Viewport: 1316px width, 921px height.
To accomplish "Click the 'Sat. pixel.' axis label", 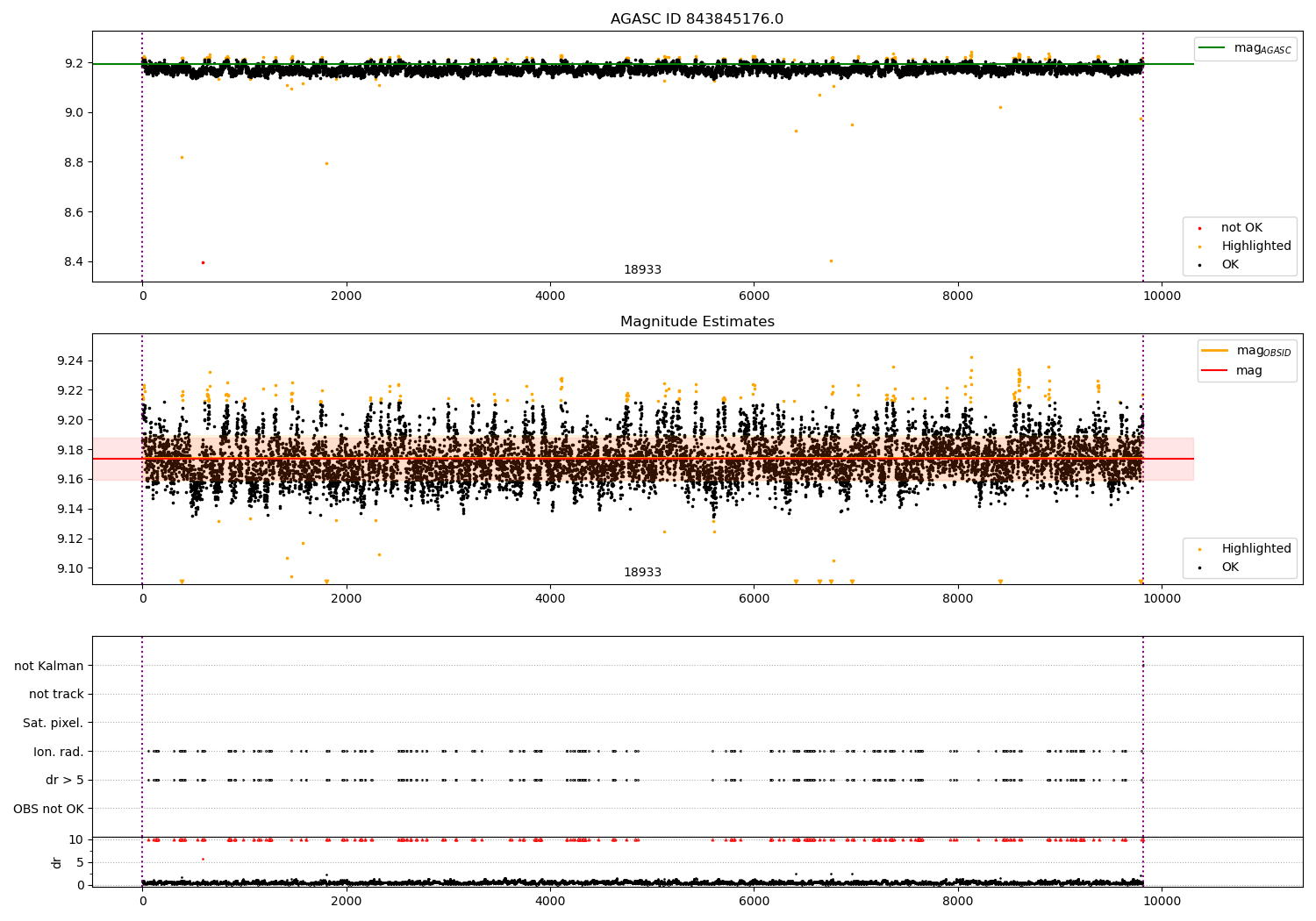I will (x=54, y=723).
